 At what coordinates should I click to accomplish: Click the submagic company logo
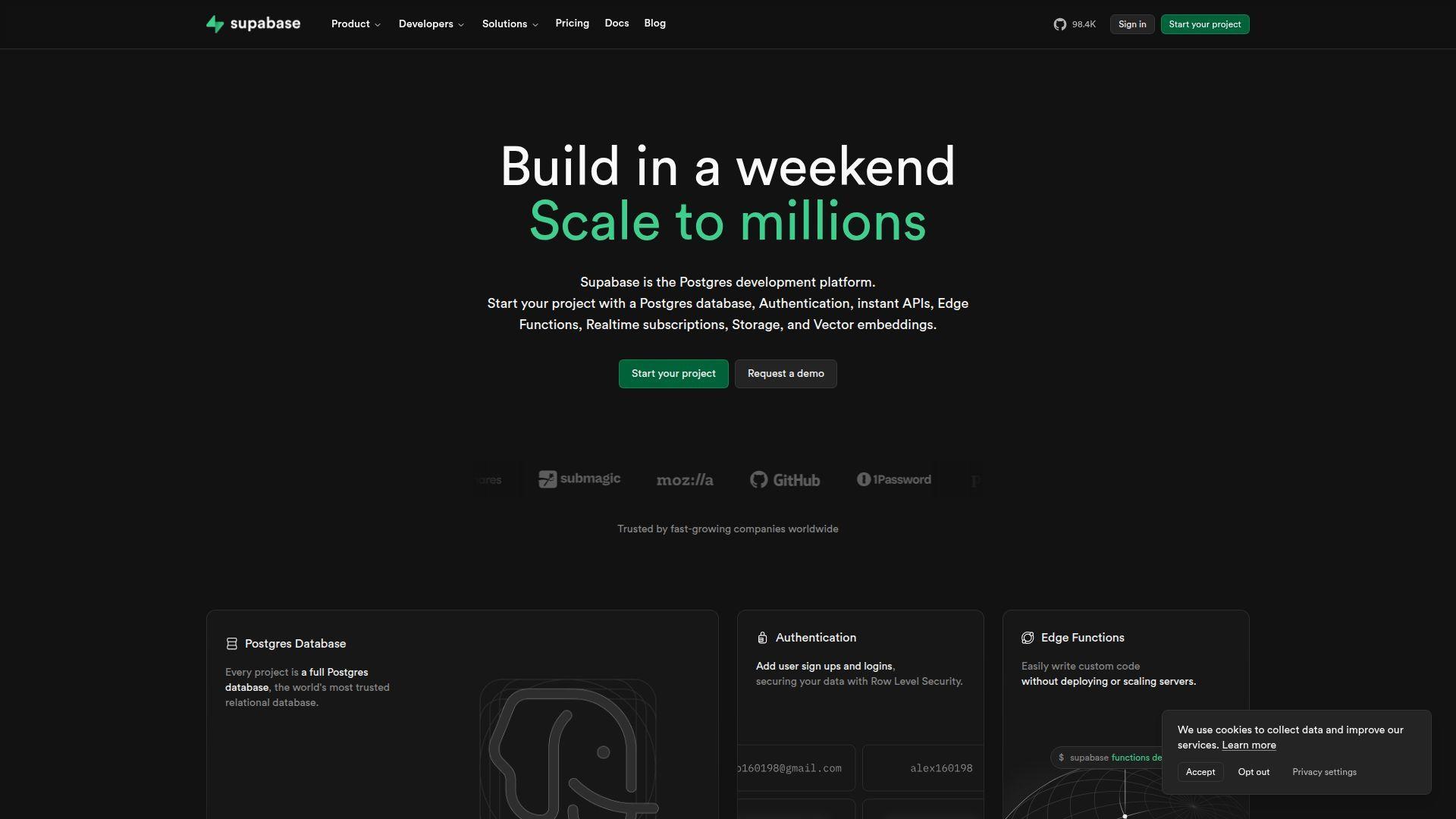[x=579, y=479]
